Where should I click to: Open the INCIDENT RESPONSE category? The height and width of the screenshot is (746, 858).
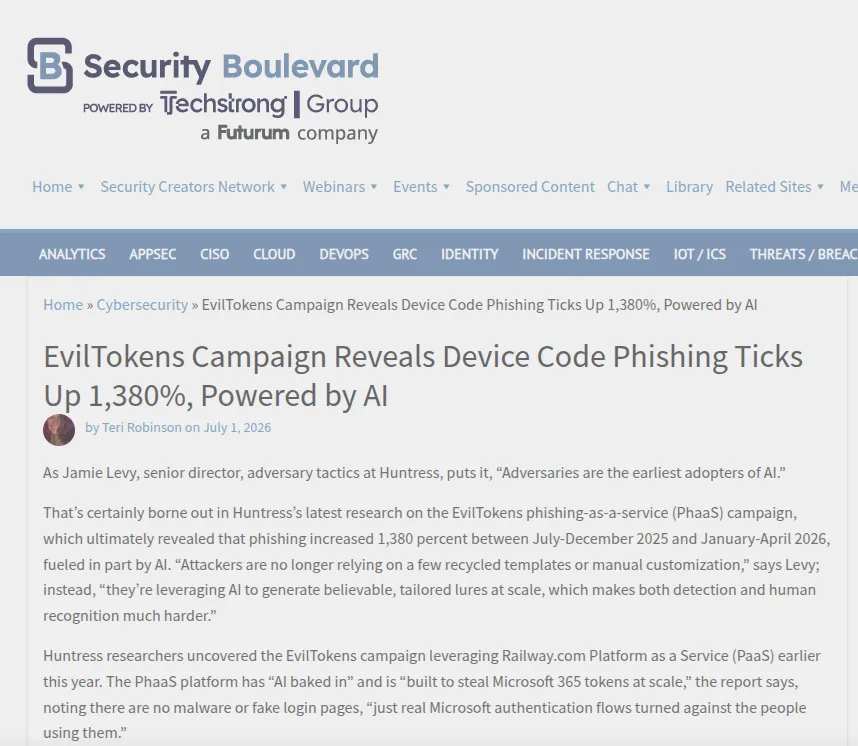point(585,254)
